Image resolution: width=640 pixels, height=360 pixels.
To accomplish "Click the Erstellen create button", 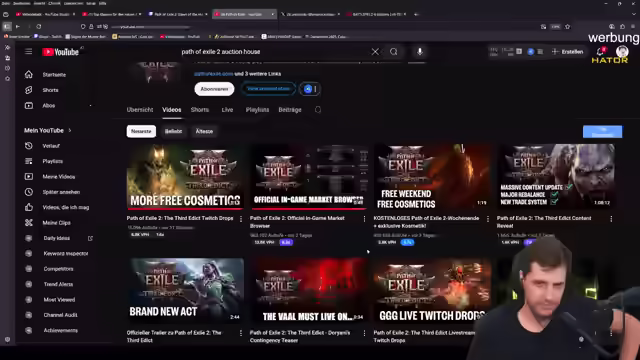I will click(x=567, y=52).
